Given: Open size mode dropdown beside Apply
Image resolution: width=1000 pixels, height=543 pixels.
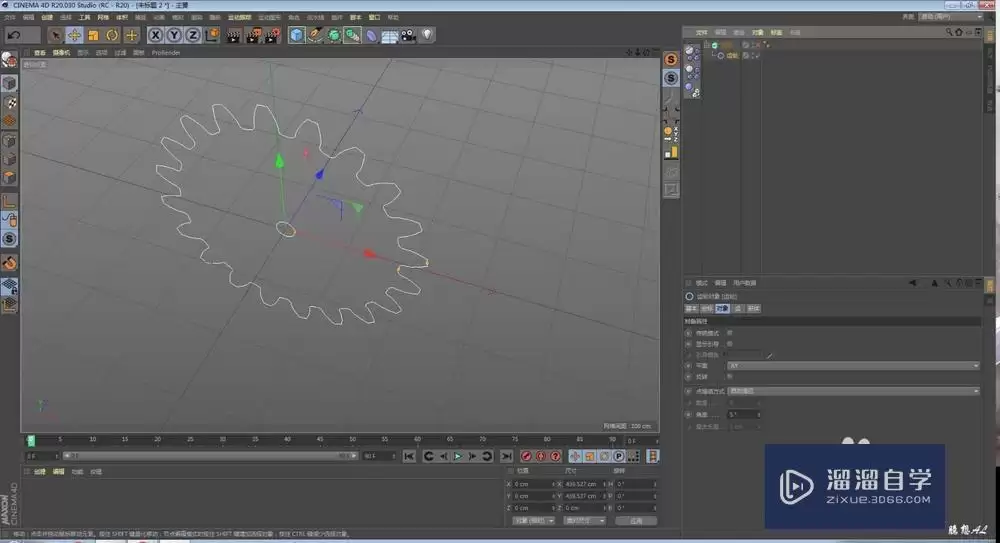Looking at the screenshot, I should coord(584,521).
